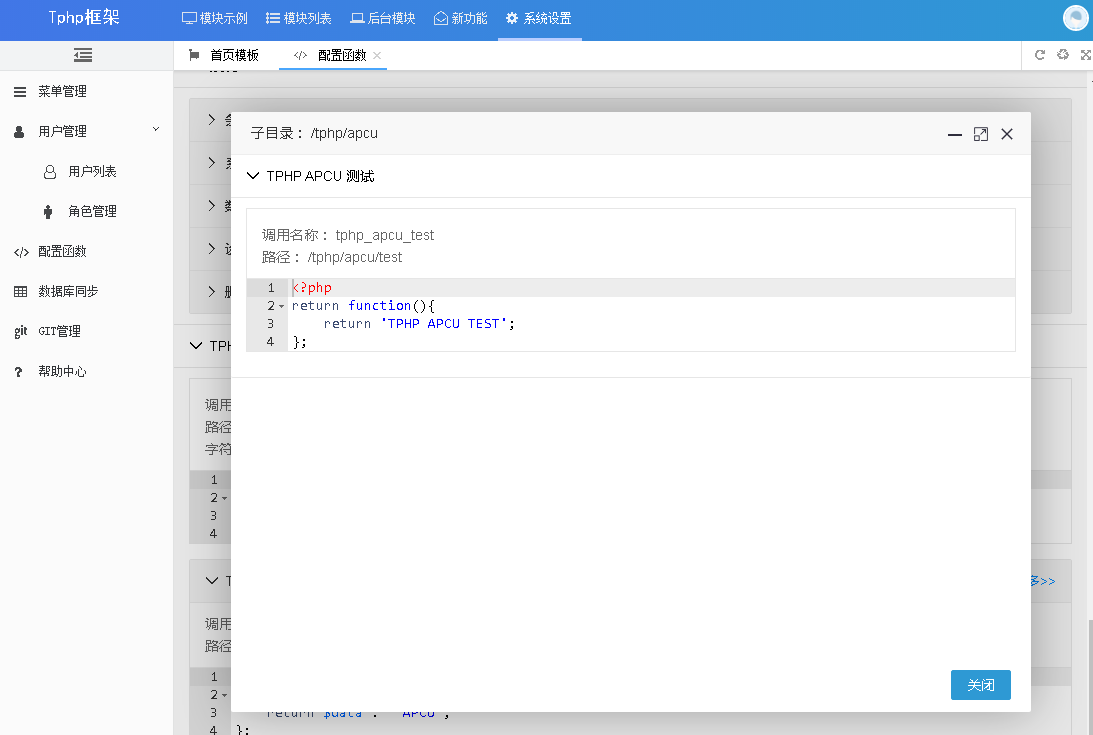Viewport: 1093px width, 735px height.
Task: Open 模块示例 in top navigation
Action: [x=215, y=19]
